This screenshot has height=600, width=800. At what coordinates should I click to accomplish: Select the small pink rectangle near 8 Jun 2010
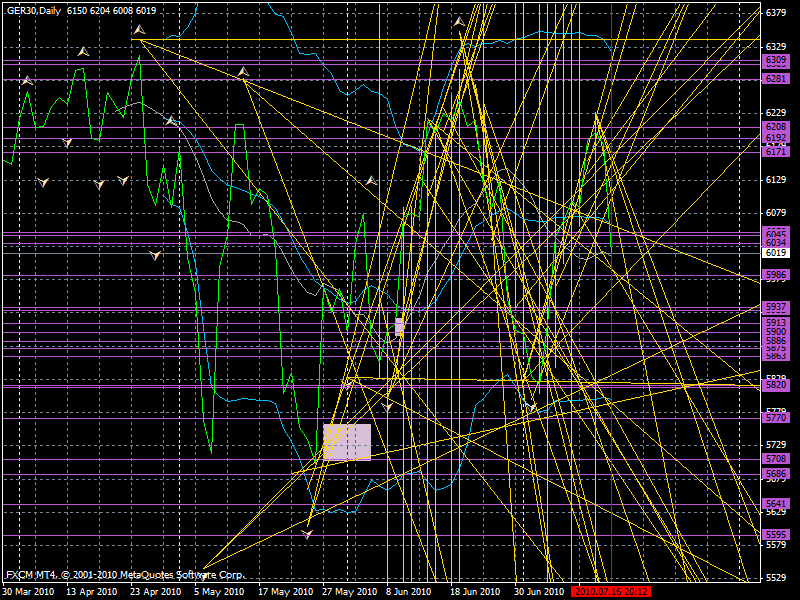coord(399,325)
